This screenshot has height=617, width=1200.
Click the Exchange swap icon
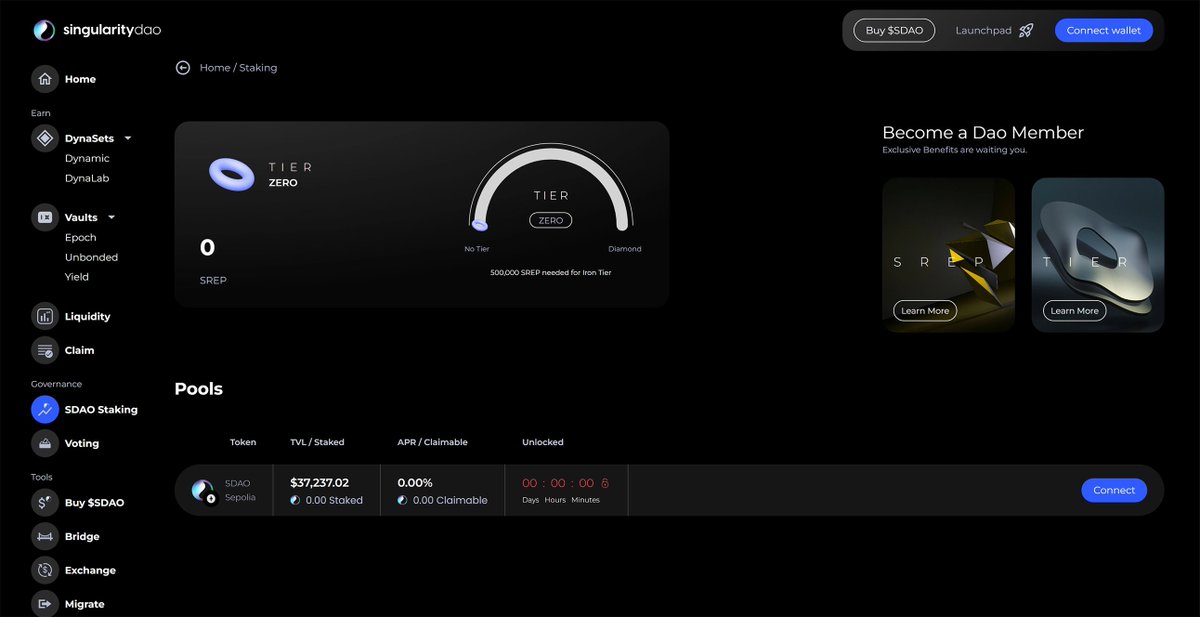pos(44,570)
